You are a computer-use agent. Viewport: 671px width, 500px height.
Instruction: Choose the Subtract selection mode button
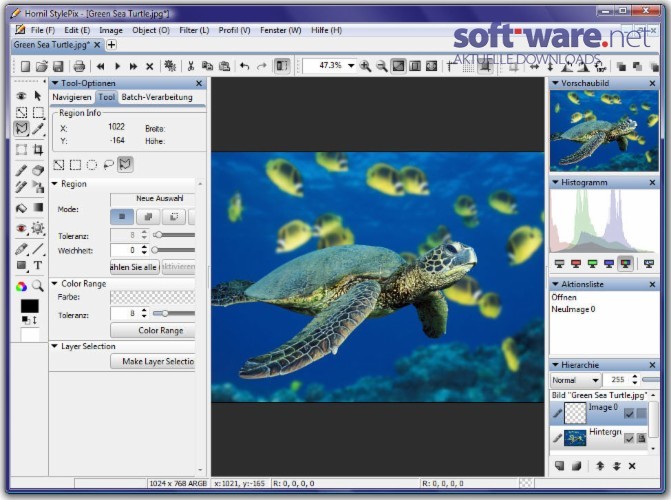coord(174,217)
